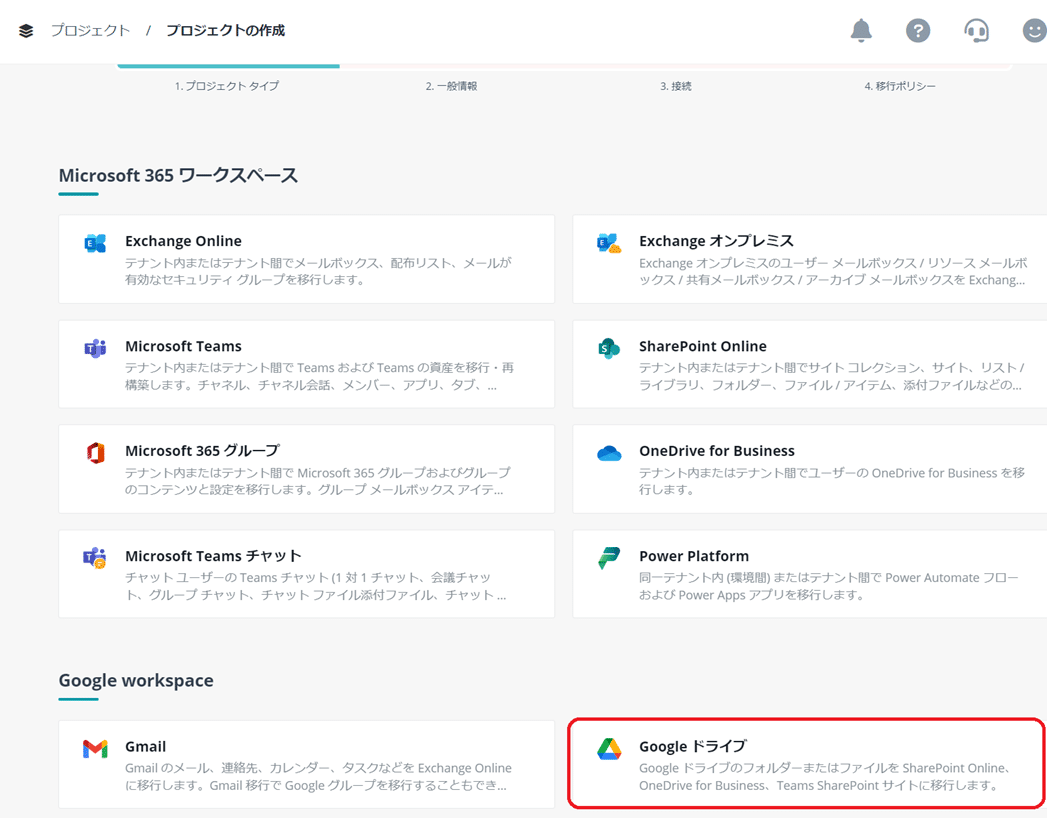Click the stacked layers logo icon
This screenshot has height=818, width=1047.
click(x=26, y=31)
